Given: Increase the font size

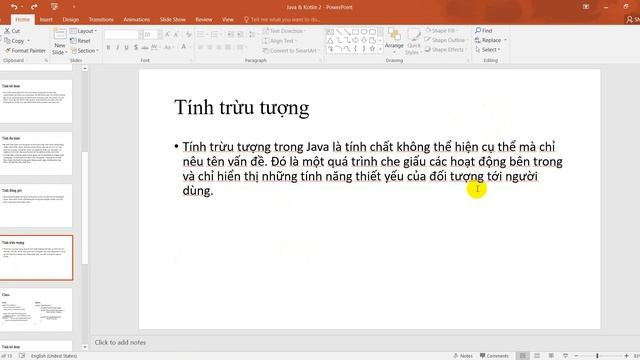Looking at the screenshot, I should pyautogui.click(x=167, y=35).
